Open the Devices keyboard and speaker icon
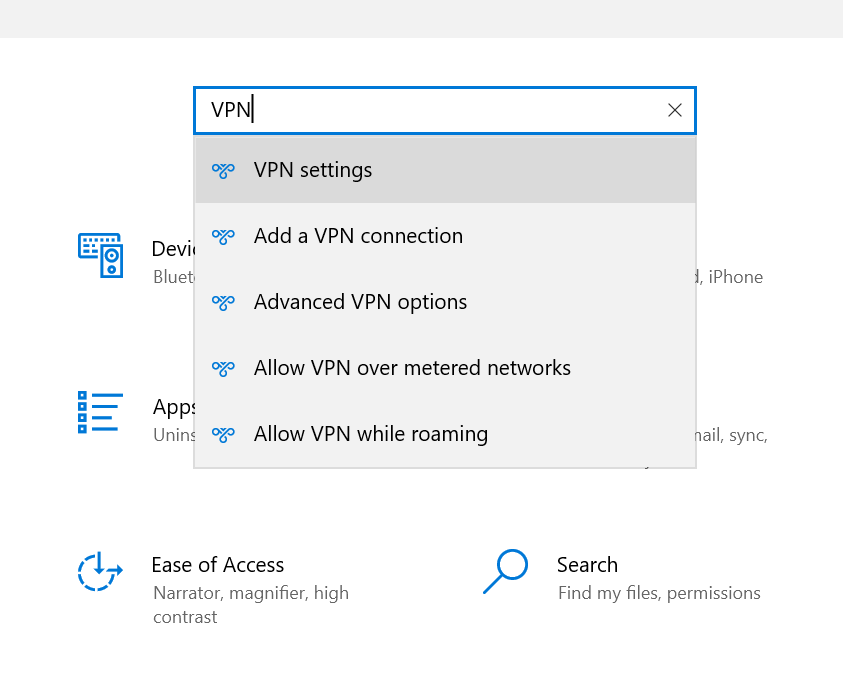Screen dimensions: 843x695 (x=100, y=255)
